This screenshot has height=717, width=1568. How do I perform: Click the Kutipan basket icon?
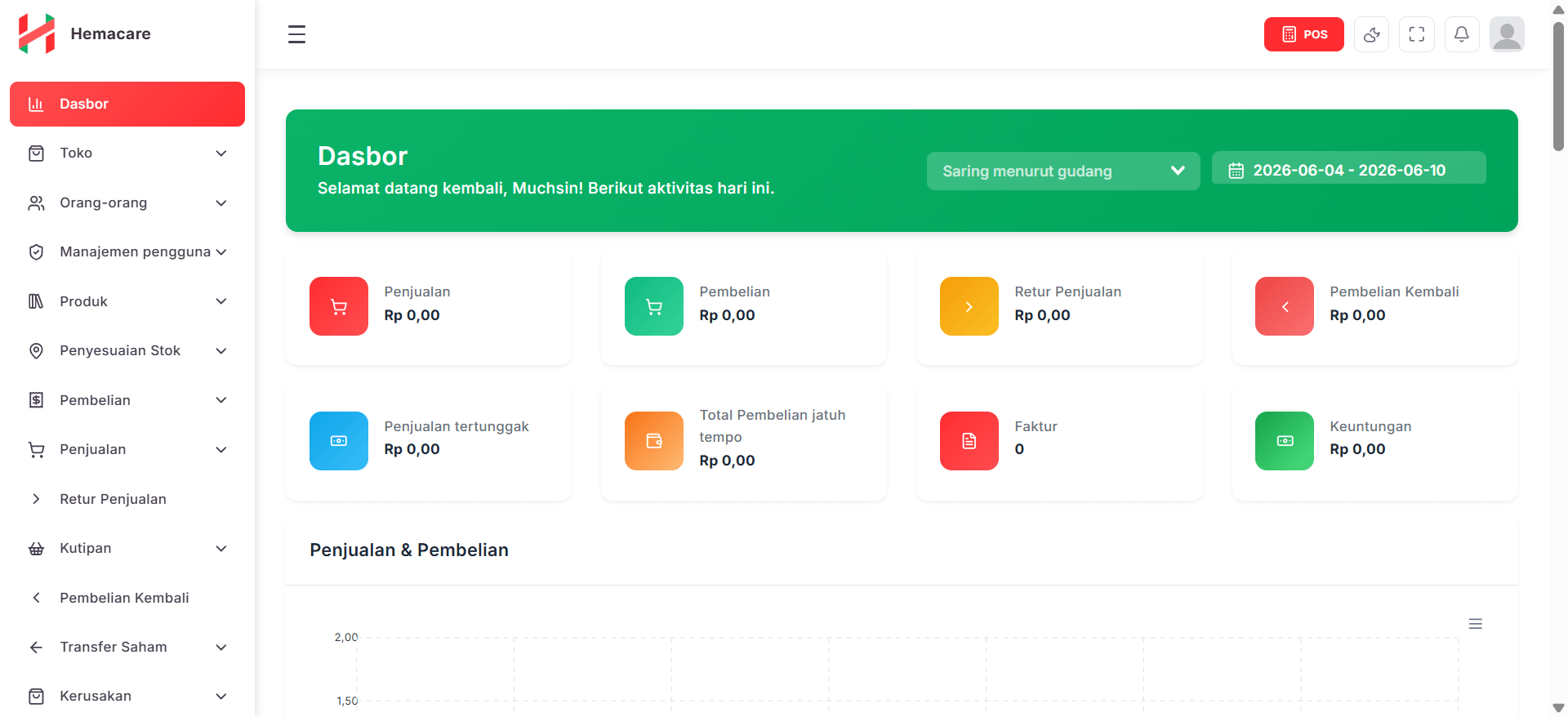click(x=36, y=549)
